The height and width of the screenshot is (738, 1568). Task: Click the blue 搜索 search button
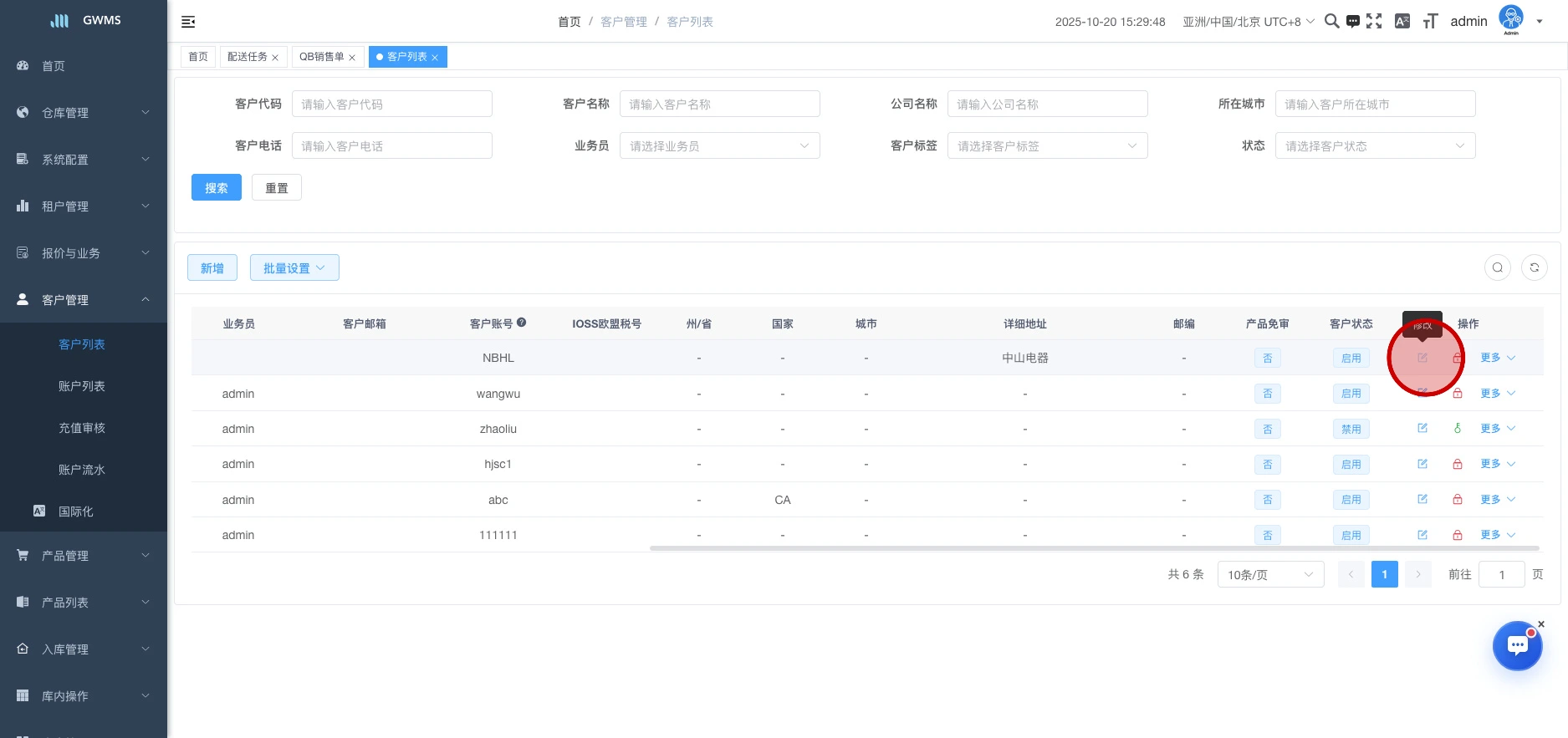217,187
